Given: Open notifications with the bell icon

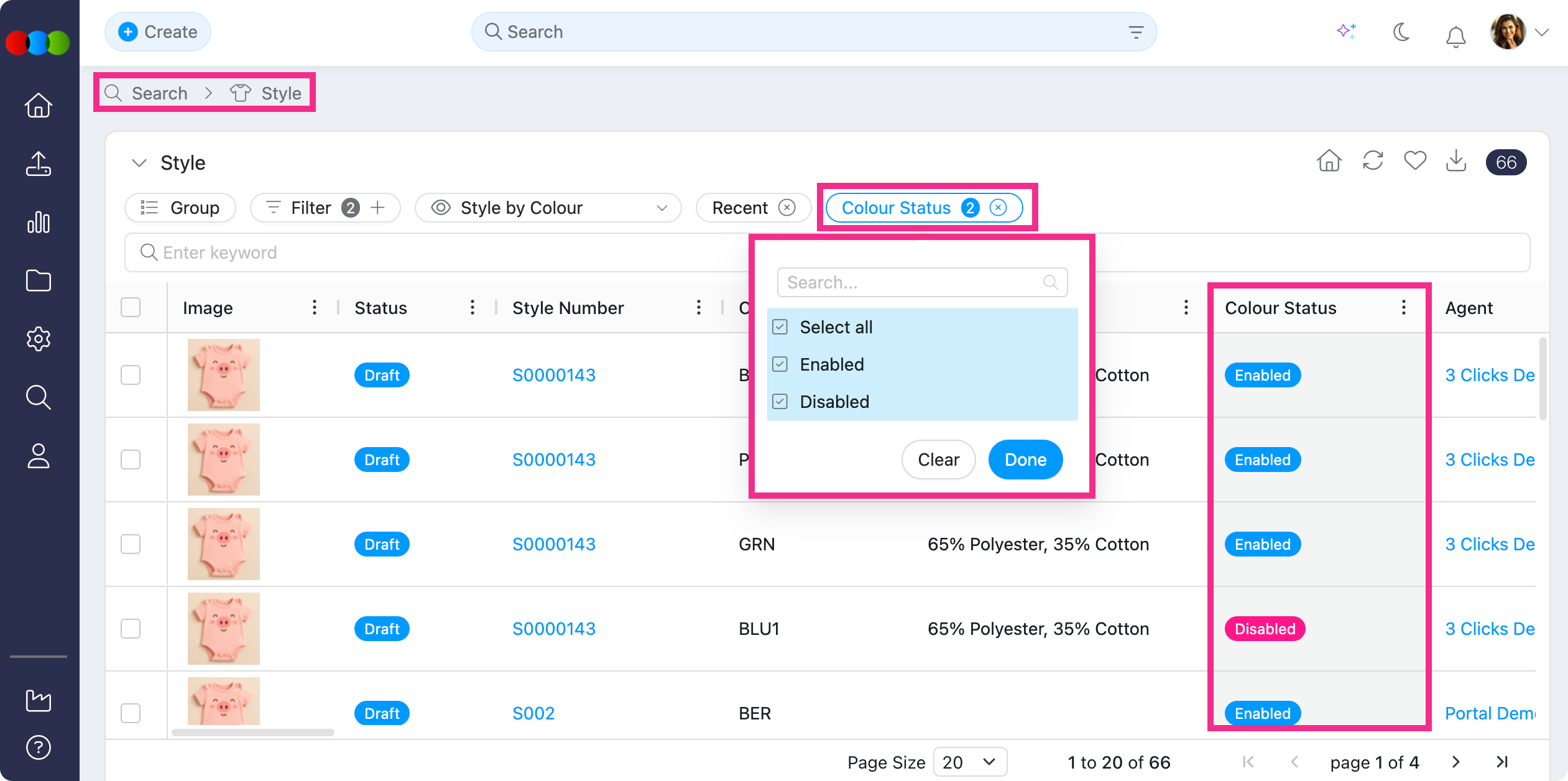Looking at the screenshot, I should 1455,36.
